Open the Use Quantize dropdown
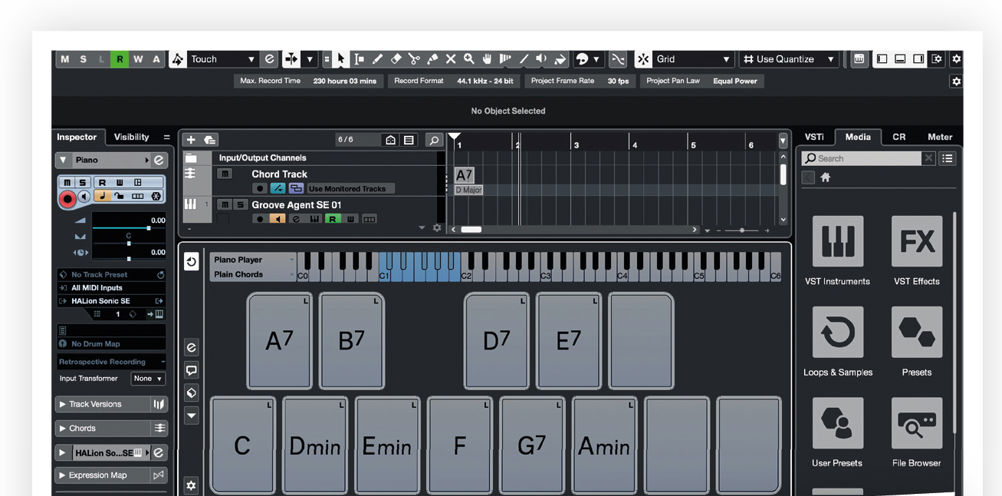Screen dimensions: 1002x496 coord(789,59)
